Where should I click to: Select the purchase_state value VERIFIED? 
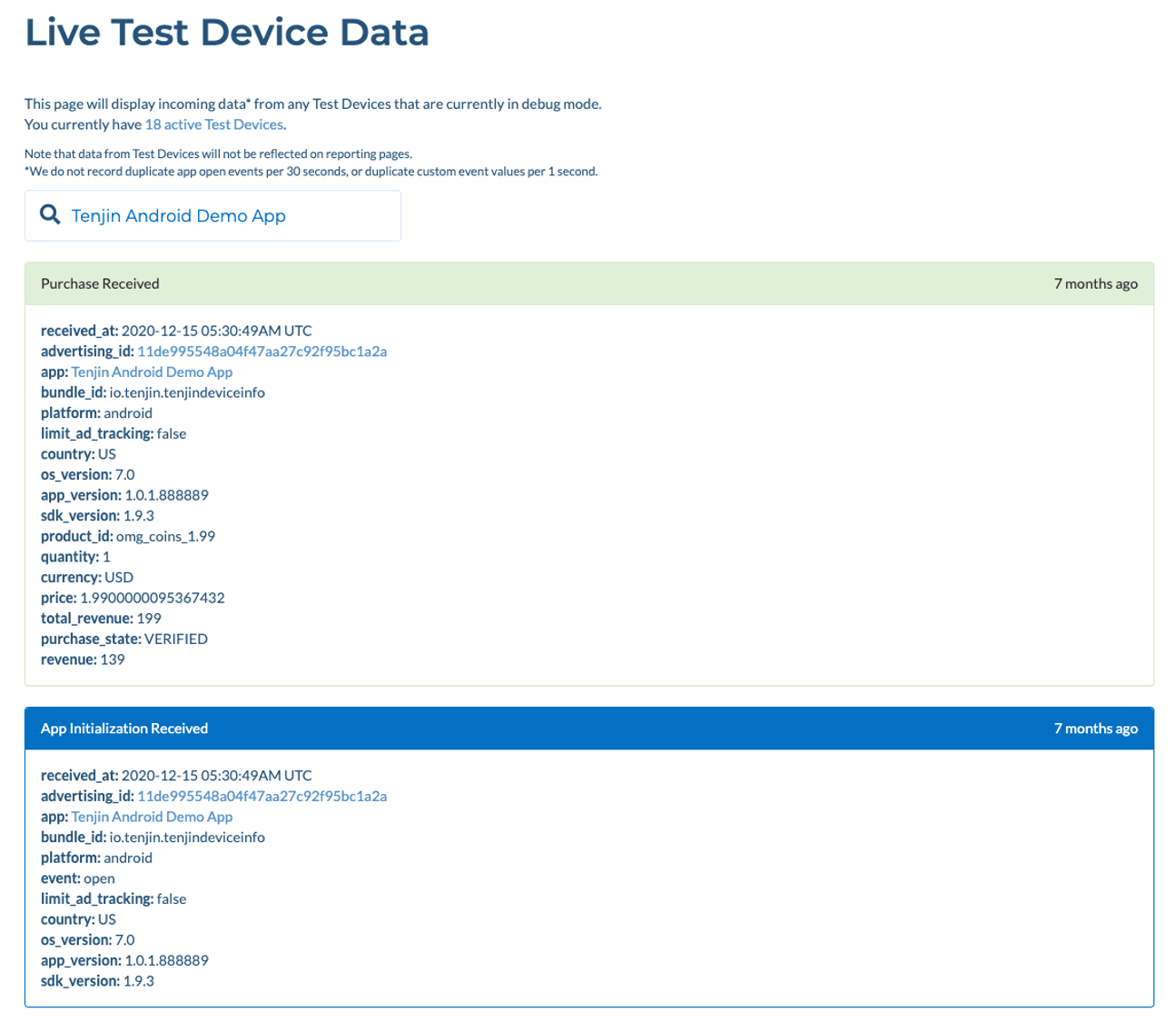[176, 640]
